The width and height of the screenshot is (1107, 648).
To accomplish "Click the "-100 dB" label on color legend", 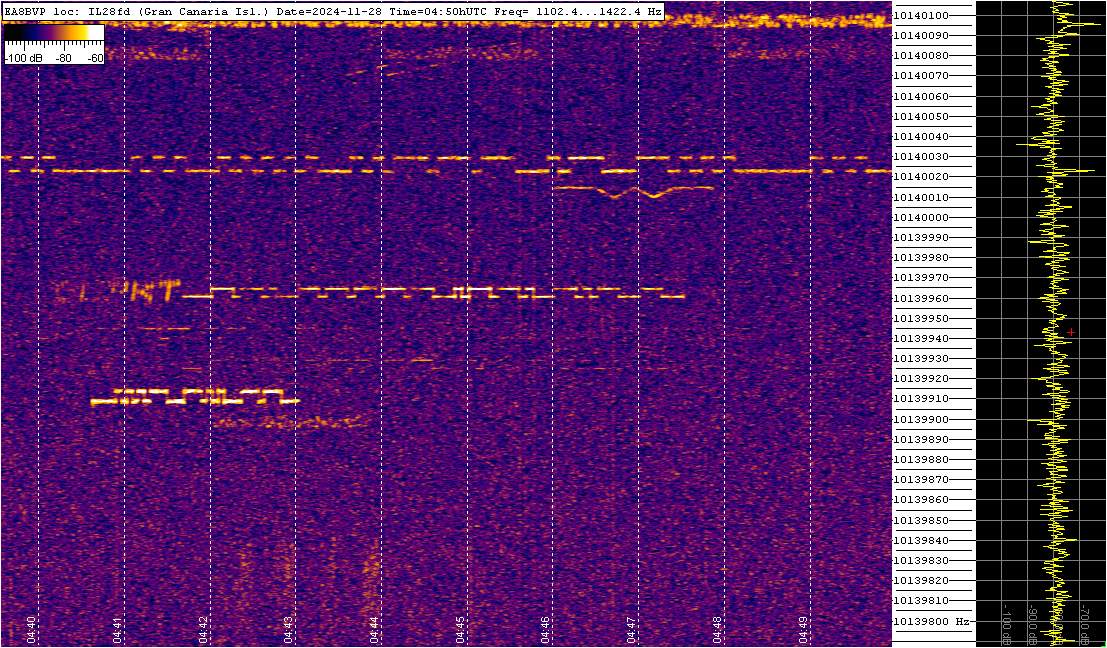I will [x=22, y=58].
